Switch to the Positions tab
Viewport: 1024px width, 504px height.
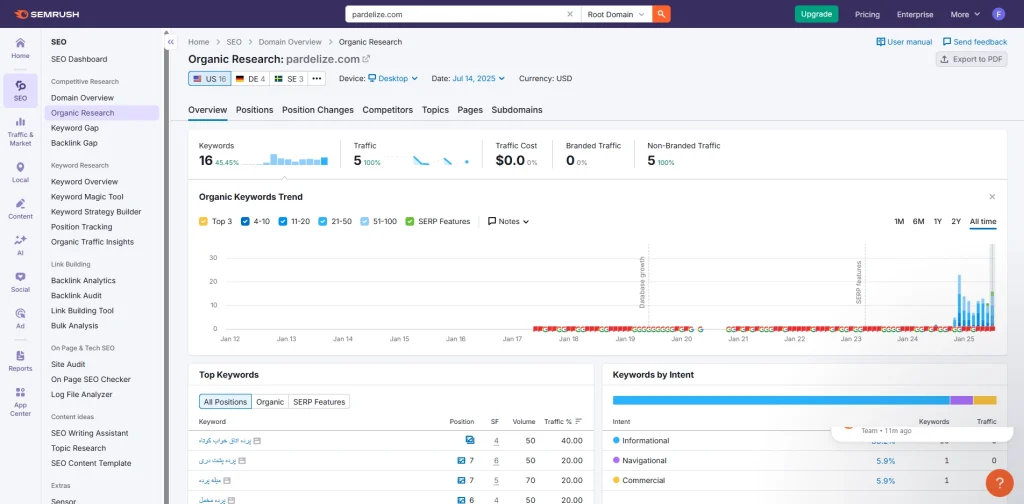point(255,110)
